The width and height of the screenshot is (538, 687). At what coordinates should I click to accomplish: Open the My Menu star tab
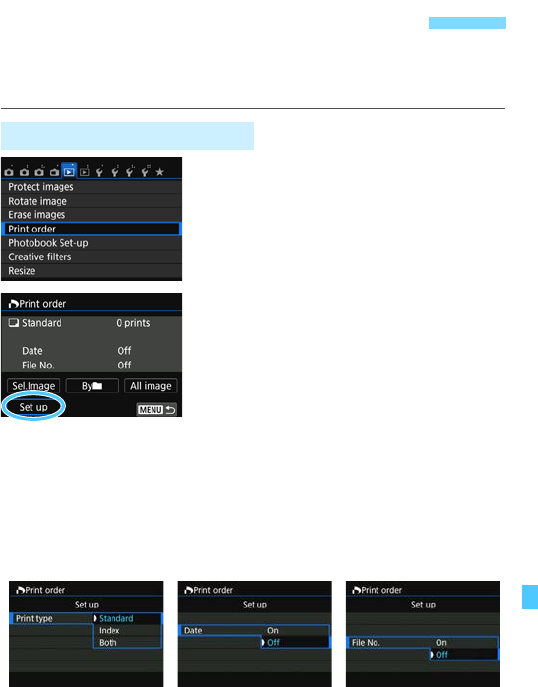[x=159, y=172]
